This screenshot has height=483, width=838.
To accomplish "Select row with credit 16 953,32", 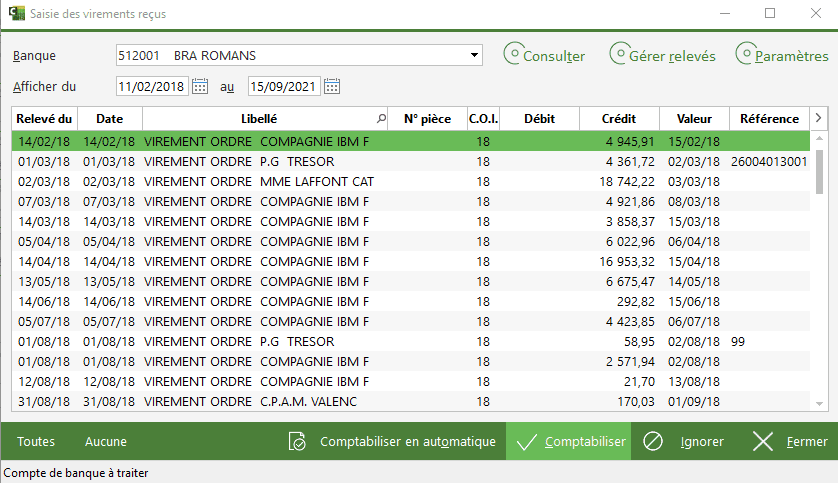I will [410, 262].
